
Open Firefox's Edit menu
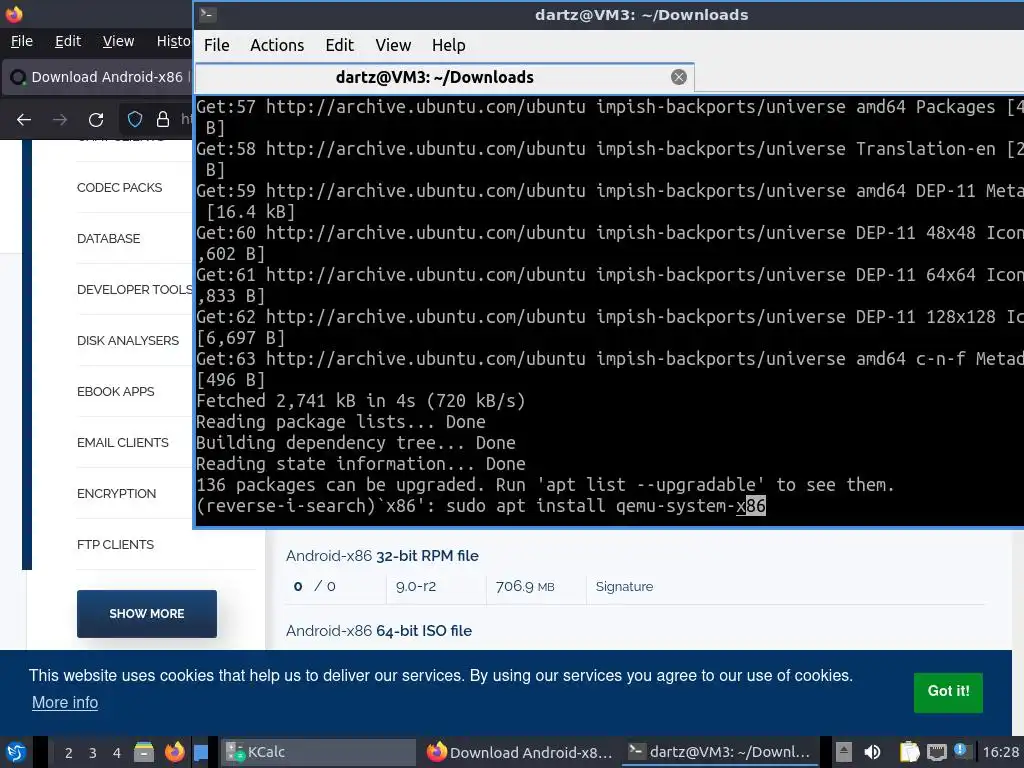(x=68, y=41)
